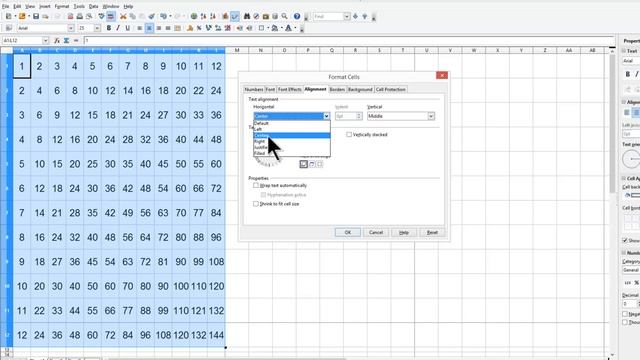Screen dimensions: 640x360
Task: Click the Borders toolbar icon
Action: click(262, 28)
